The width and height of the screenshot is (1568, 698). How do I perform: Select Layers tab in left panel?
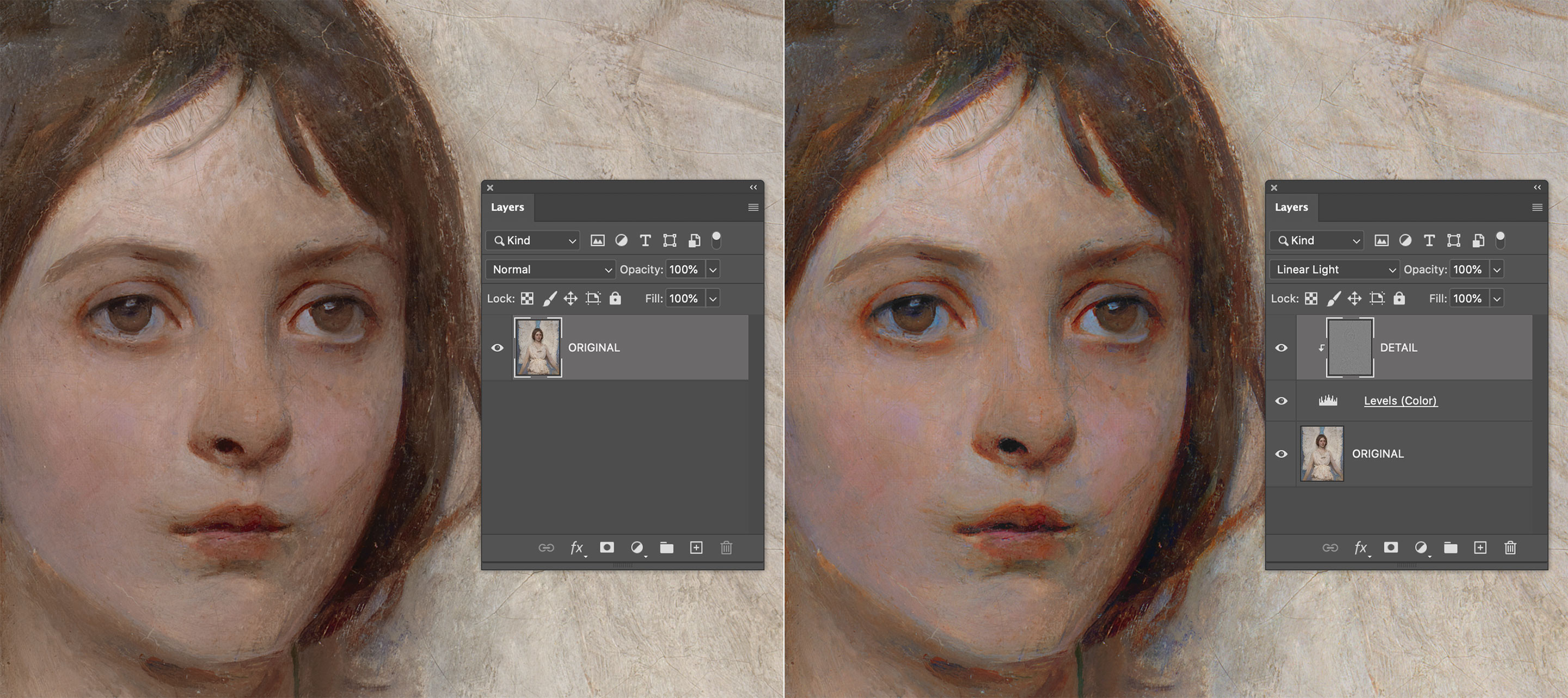pyautogui.click(x=507, y=207)
